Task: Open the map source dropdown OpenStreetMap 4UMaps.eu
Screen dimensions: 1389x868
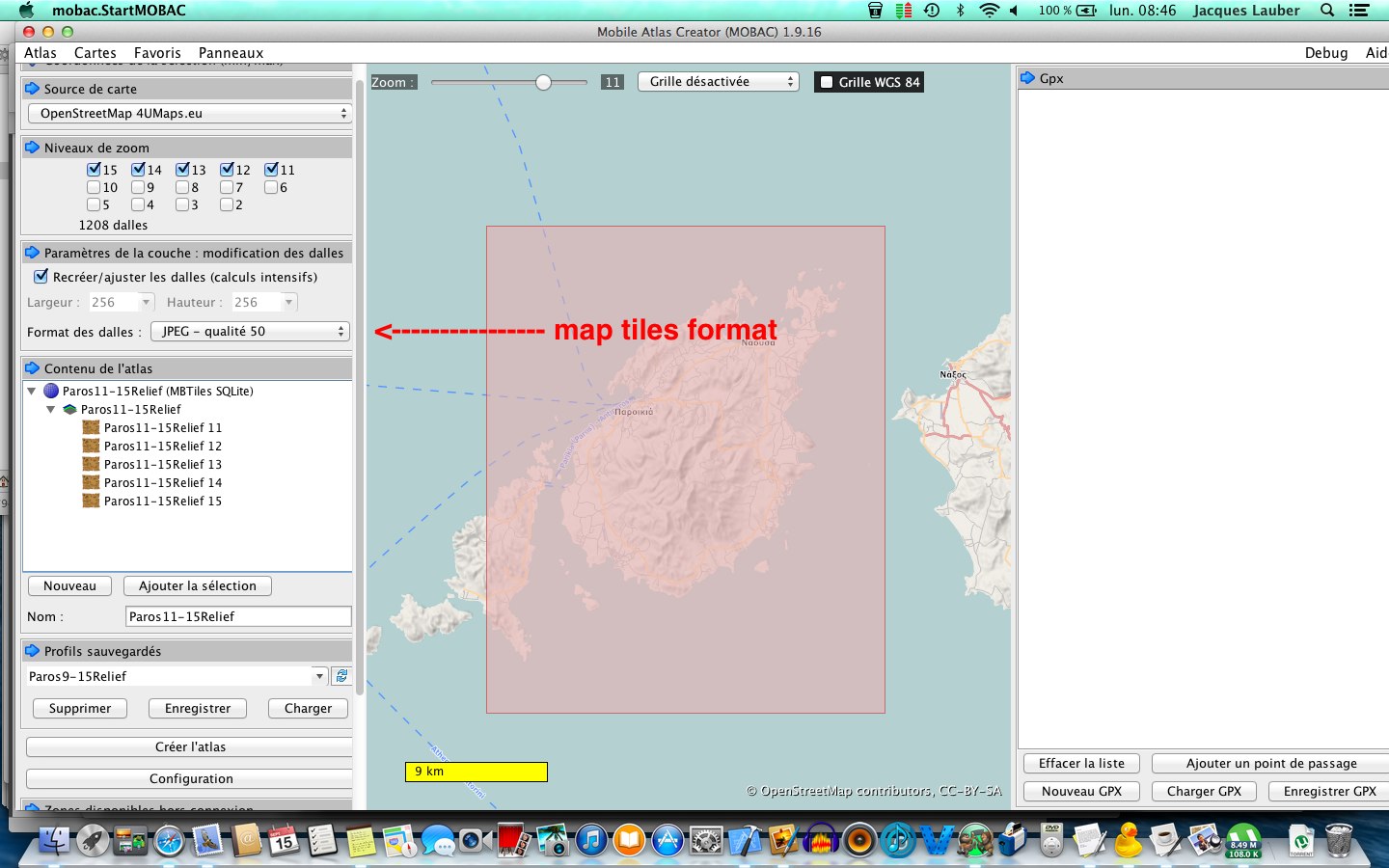Action: [x=189, y=114]
